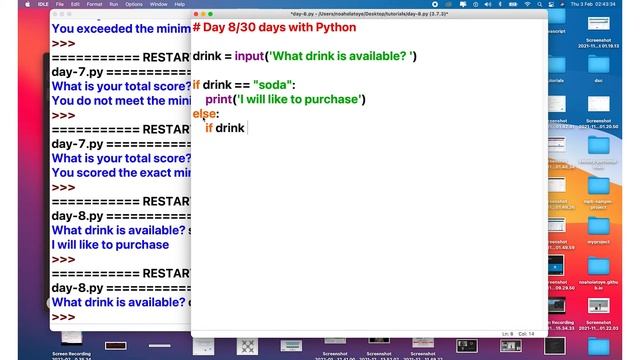The height and width of the screenshot is (360, 640).
Task: Click the date and time in menu bar
Action: 593,4
